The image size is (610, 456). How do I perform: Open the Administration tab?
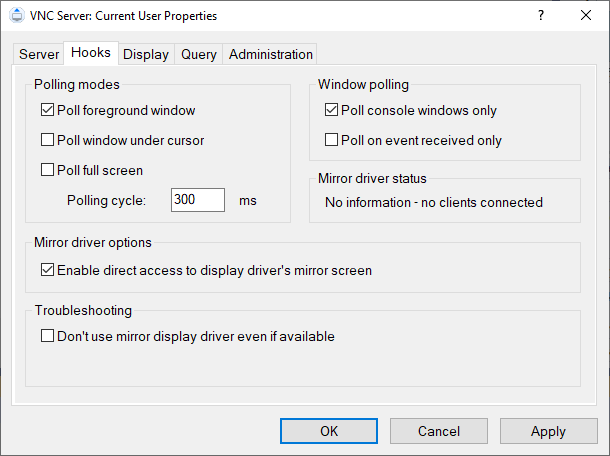pyautogui.click(x=270, y=54)
